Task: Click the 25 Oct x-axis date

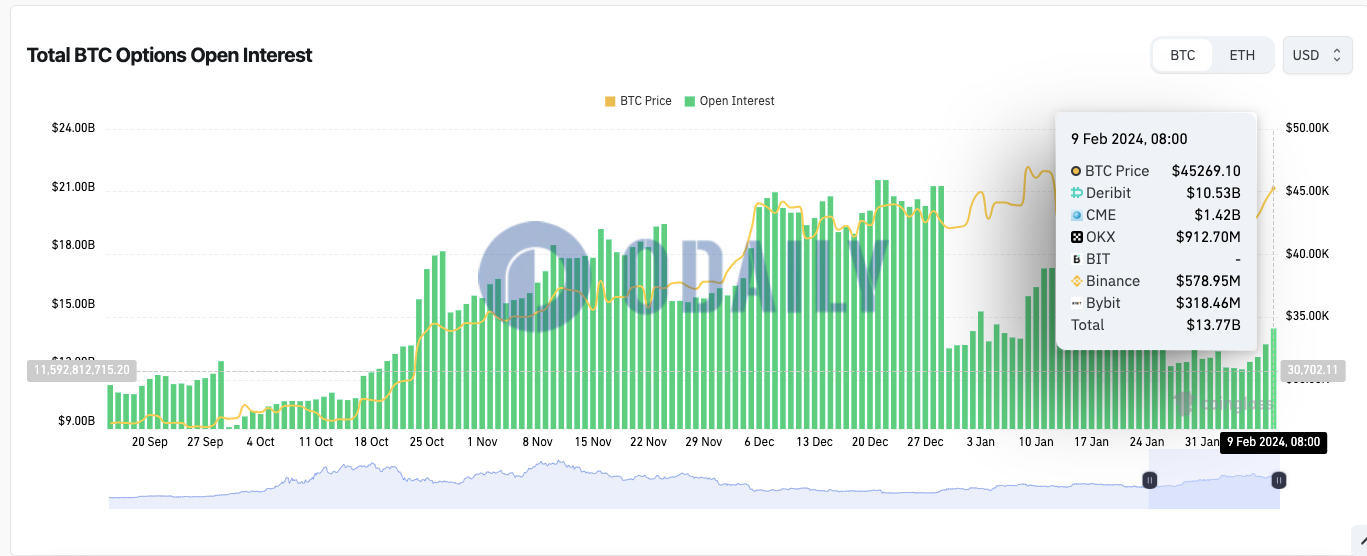Action: [427, 441]
